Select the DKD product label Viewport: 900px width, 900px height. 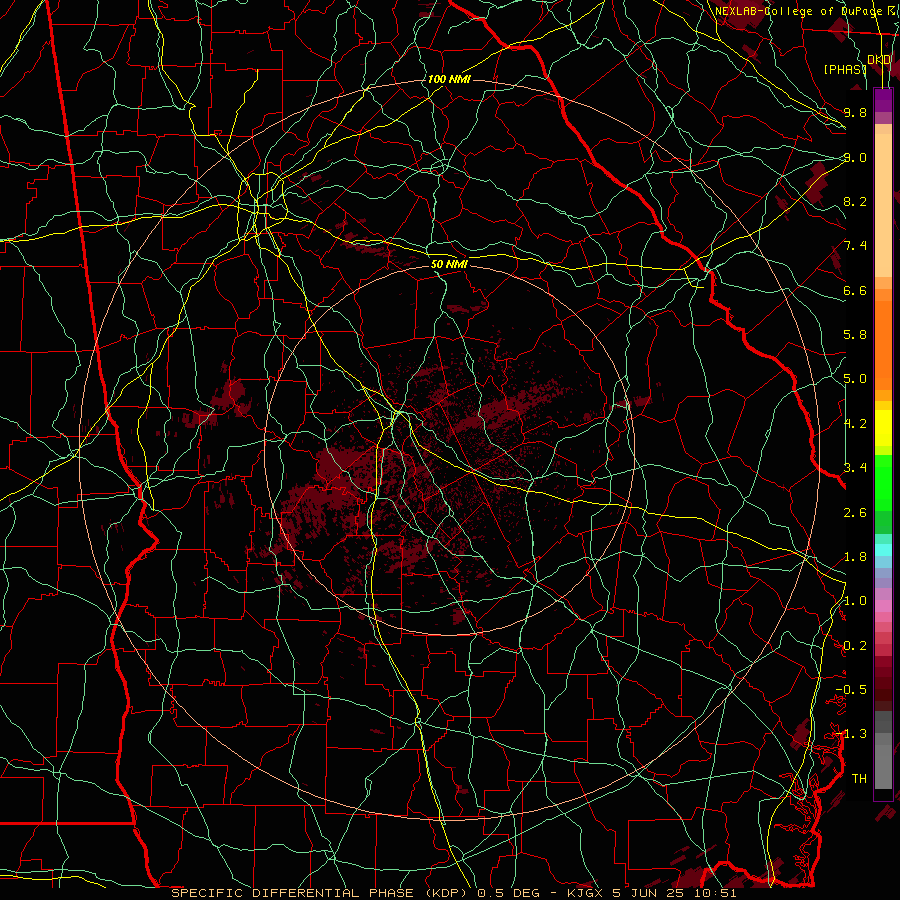pyautogui.click(x=879, y=60)
